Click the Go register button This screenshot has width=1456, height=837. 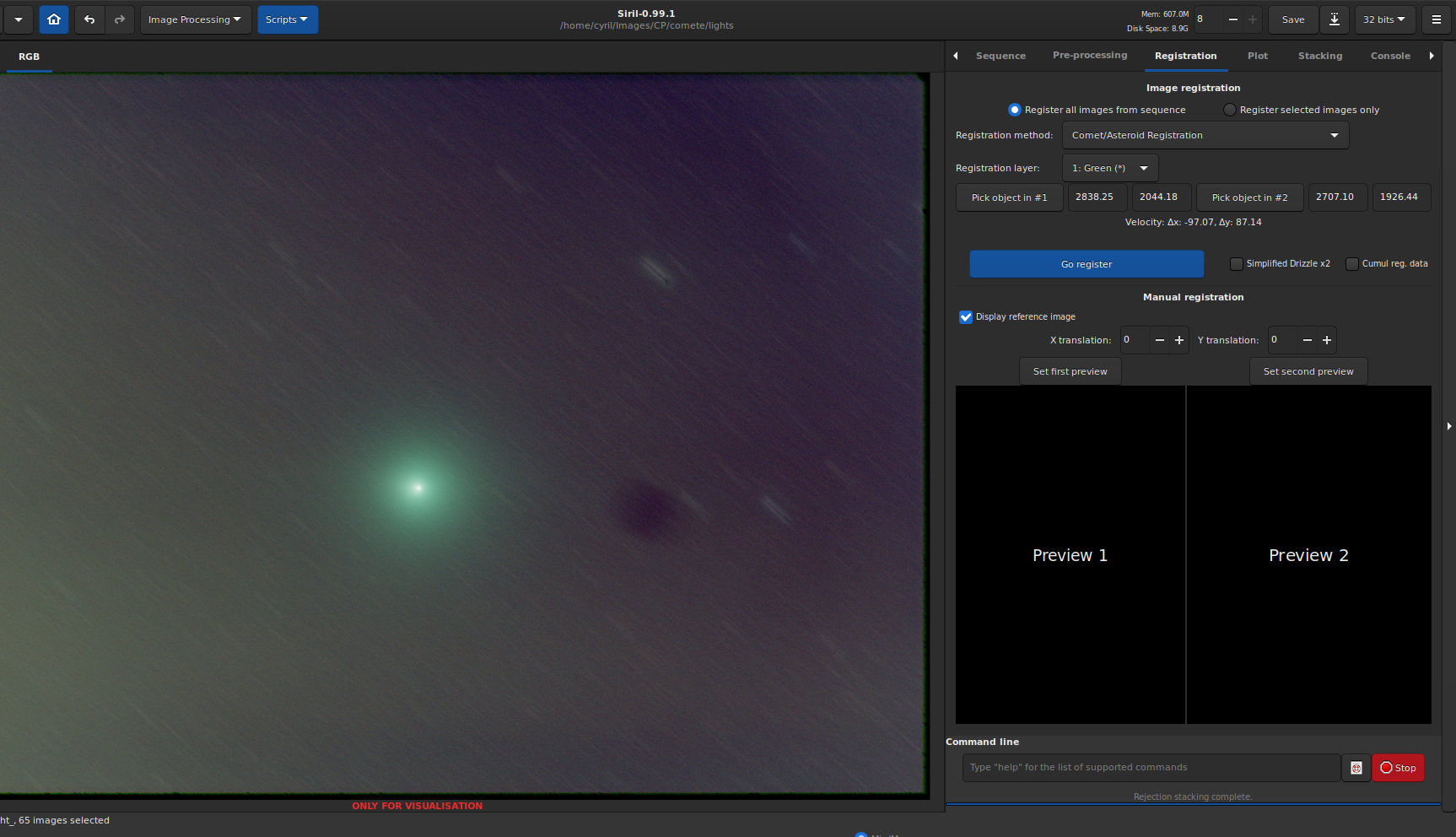click(1087, 264)
